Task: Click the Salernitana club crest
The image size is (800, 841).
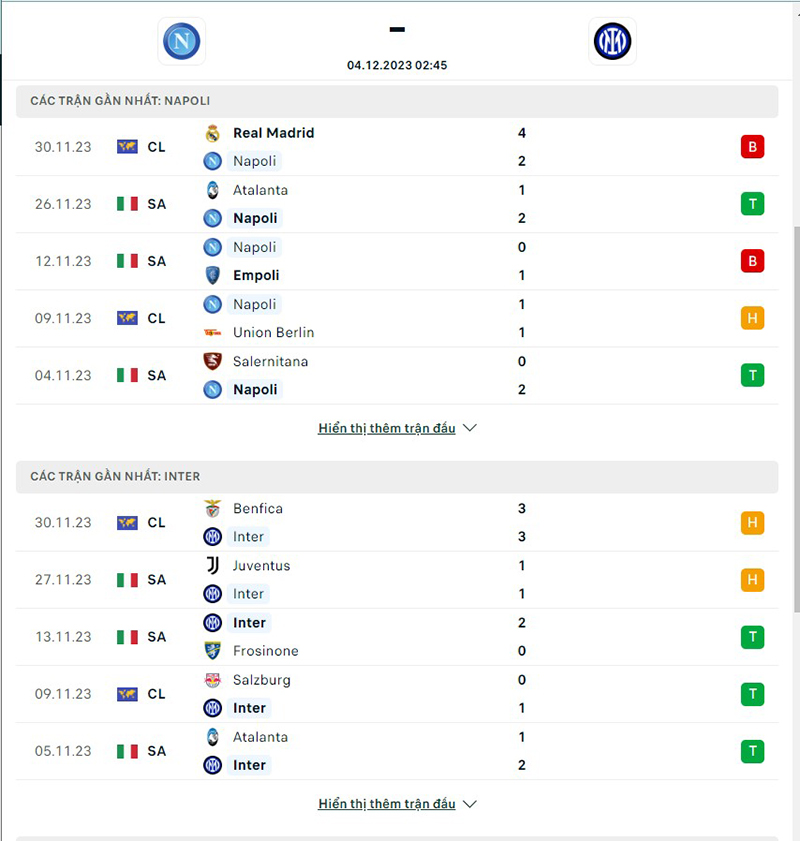Action: point(211,361)
